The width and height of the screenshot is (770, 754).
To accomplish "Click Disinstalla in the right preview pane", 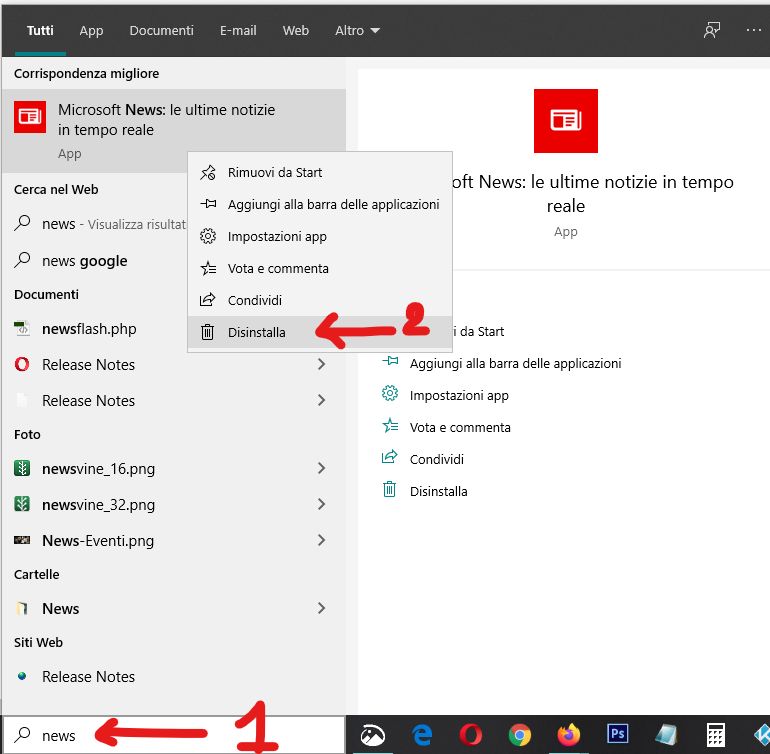I will click(439, 491).
